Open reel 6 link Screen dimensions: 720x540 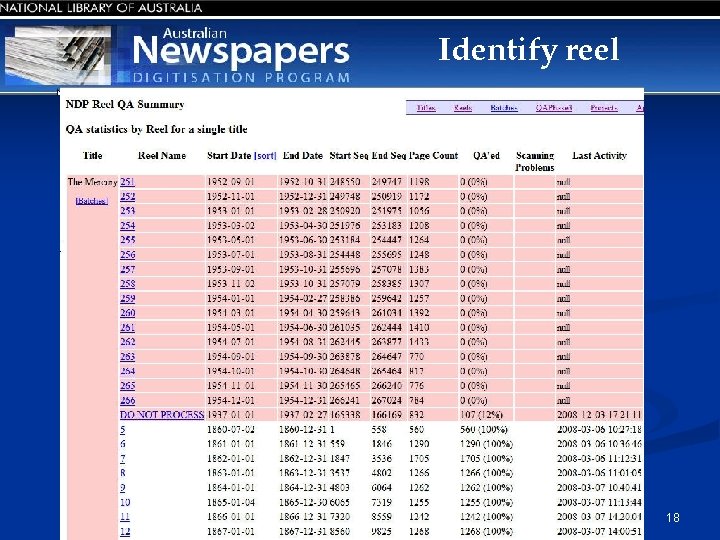(123, 444)
